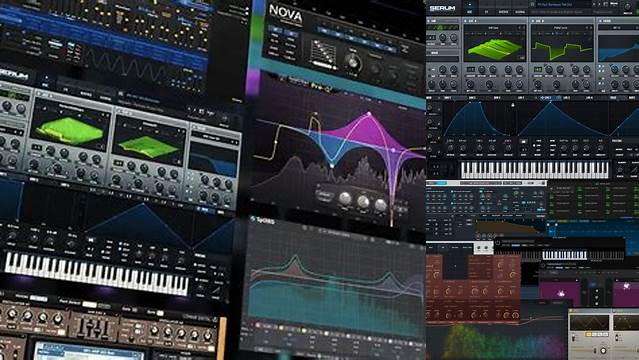The height and width of the screenshot is (360, 639).
Task: Switch to the FX tab in top-right Serum
Action: click(486, 12)
